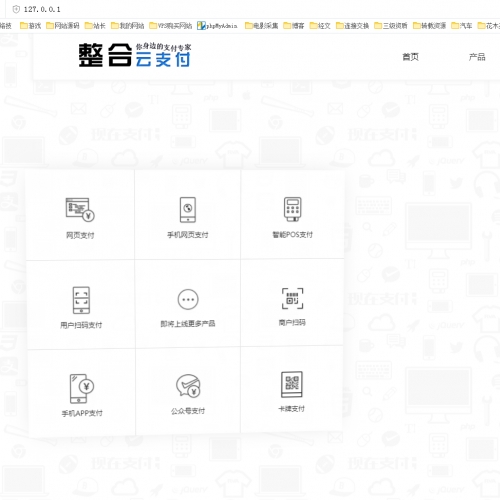This screenshot has height=500, width=500.
Task: Click the 用户扫码支付 text label
Action: point(81,325)
